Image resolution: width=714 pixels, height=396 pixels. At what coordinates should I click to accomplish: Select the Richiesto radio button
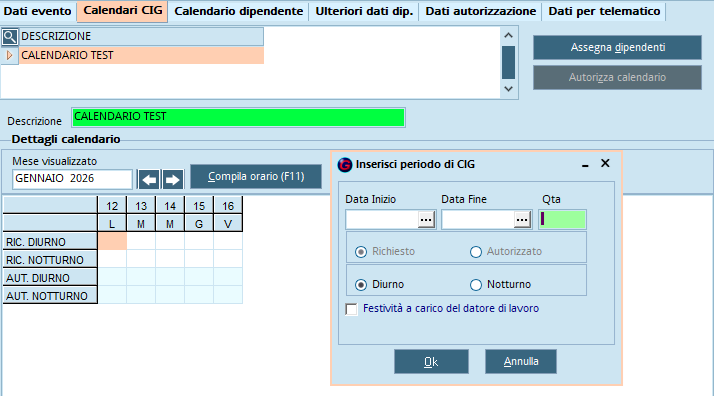click(361, 252)
